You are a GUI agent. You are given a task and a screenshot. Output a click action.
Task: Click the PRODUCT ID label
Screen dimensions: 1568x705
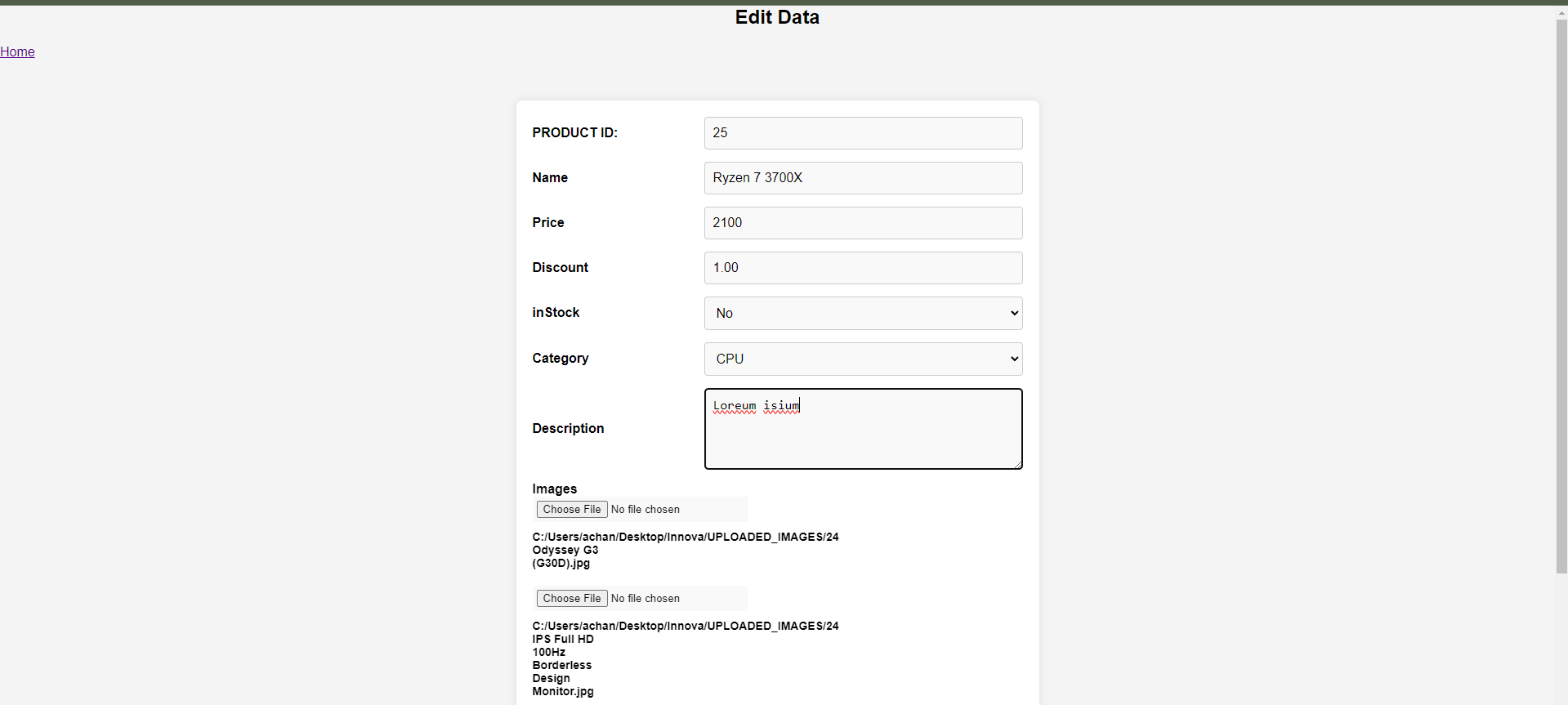pos(574,132)
